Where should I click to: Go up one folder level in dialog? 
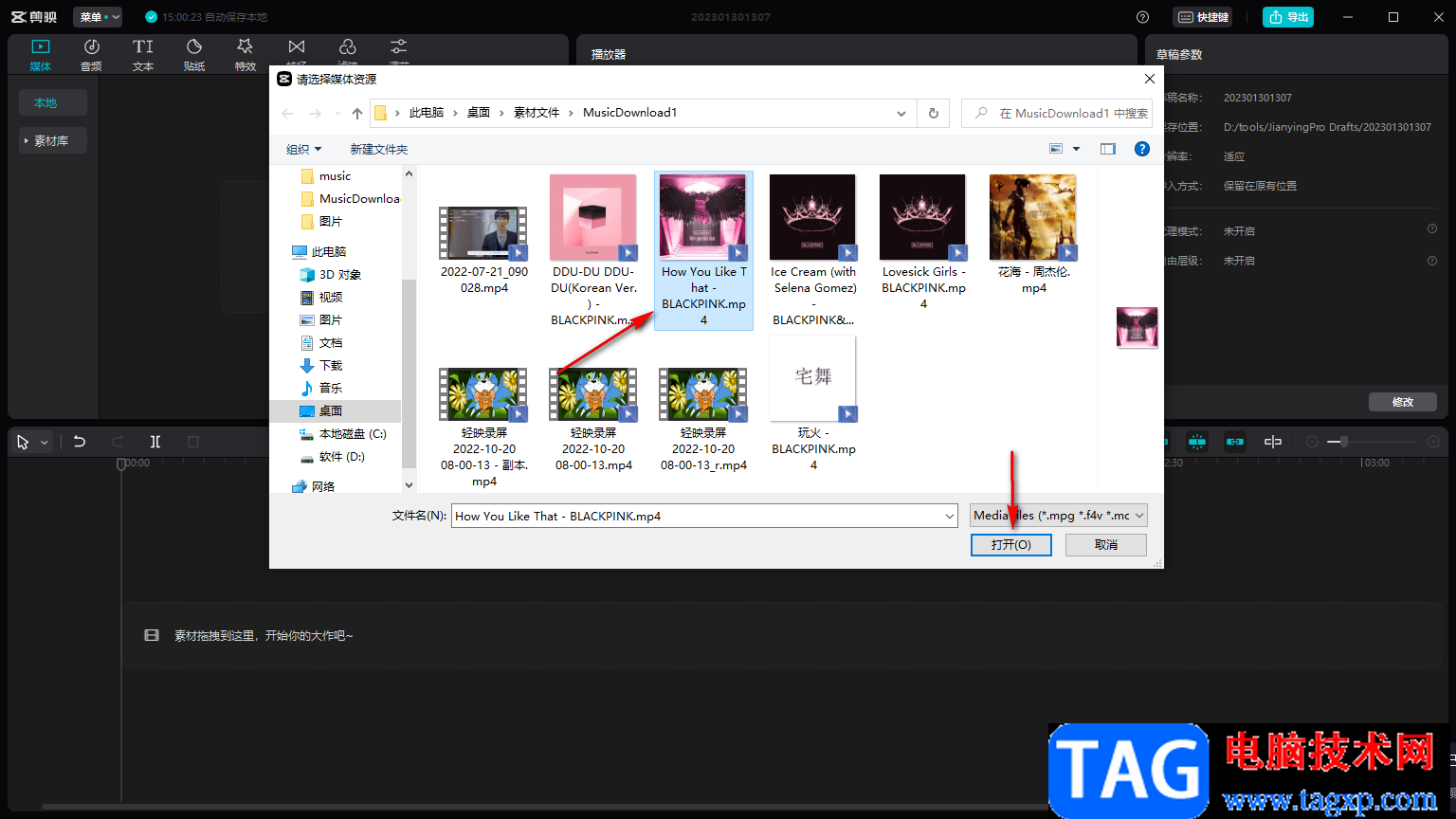tap(357, 114)
